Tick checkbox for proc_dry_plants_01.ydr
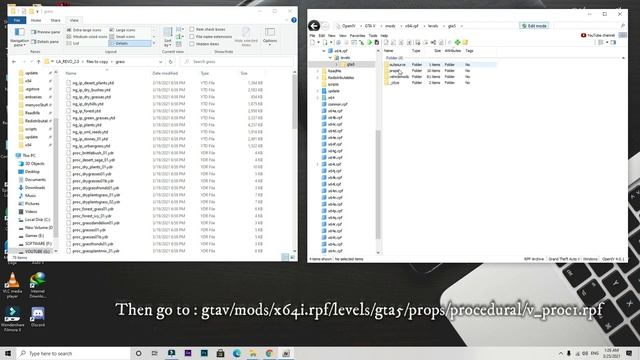 click(x=68, y=167)
